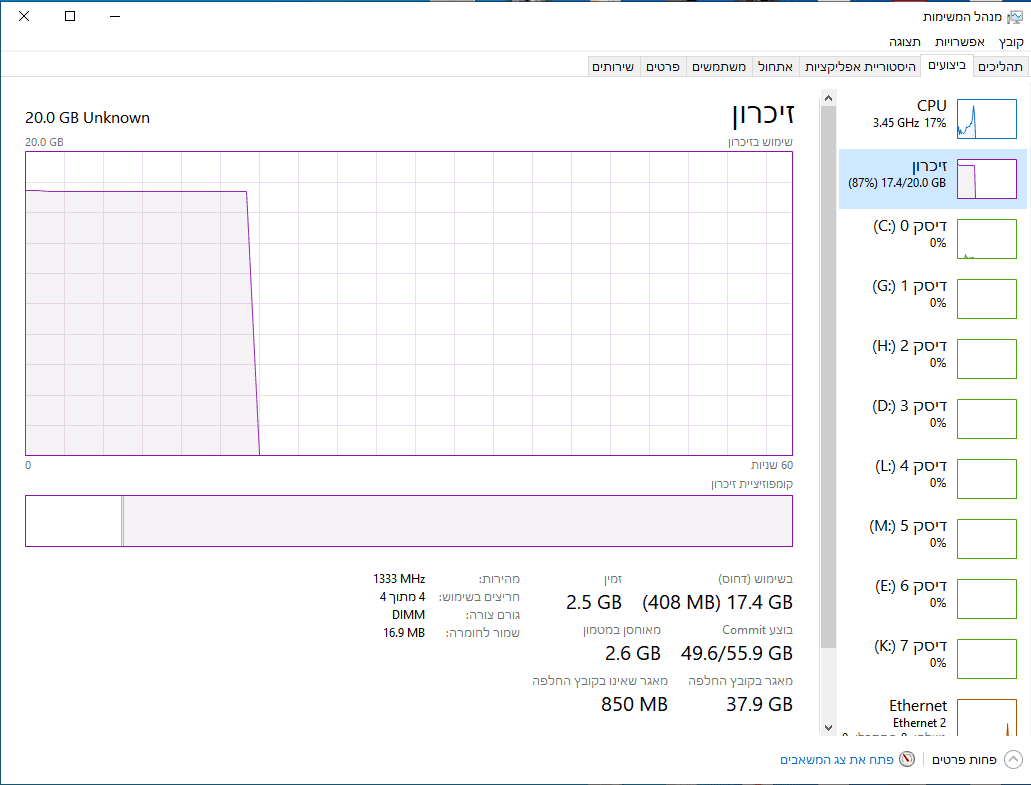Screen dimensions: 1031x785
Task: Click the sidebar scrollbar down arrow
Action: point(828,728)
